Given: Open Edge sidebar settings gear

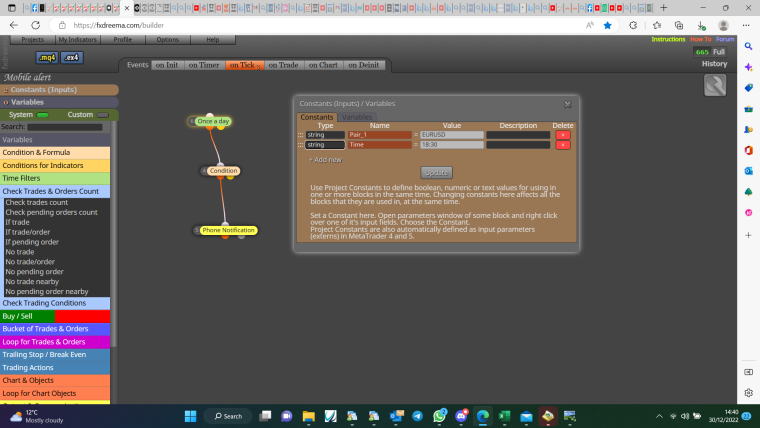Looking at the screenshot, I should pos(748,393).
